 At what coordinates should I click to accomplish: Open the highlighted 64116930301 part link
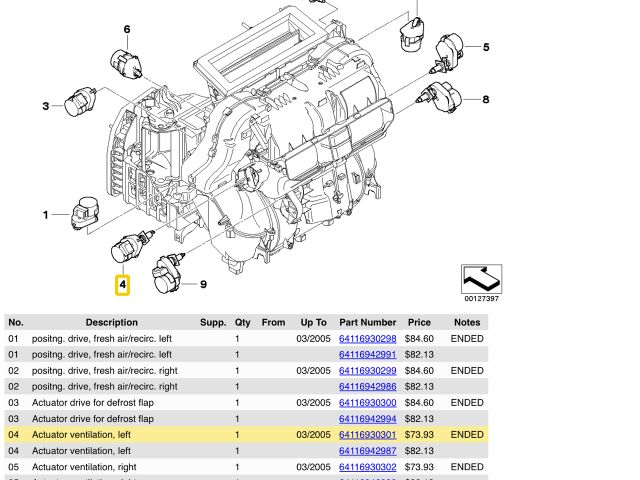(367, 435)
